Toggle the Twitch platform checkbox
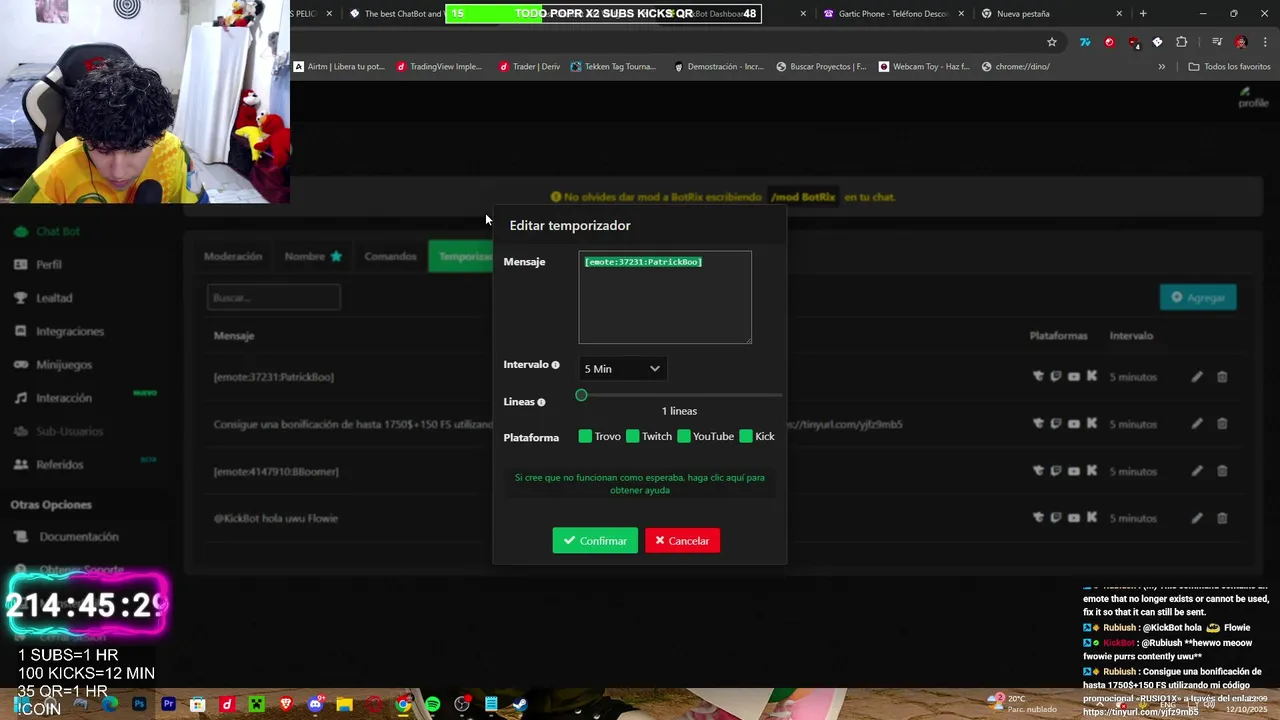The height and width of the screenshot is (720, 1280). coord(632,436)
